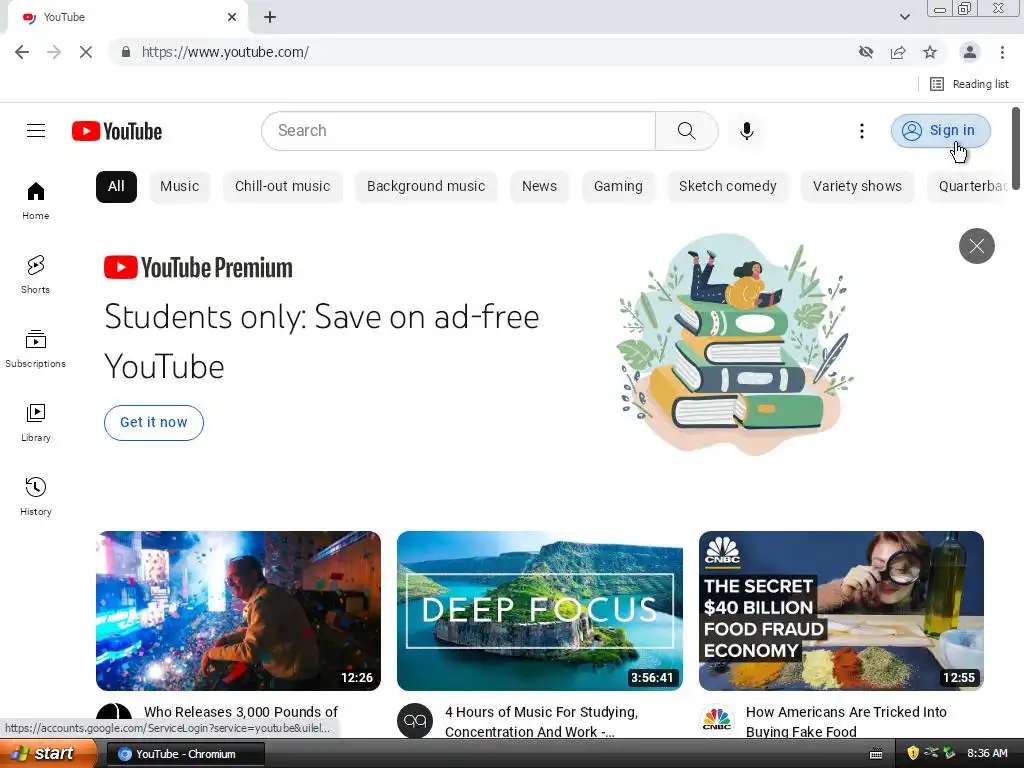
Task: Select the Background music chip
Action: tap(426, 187)
